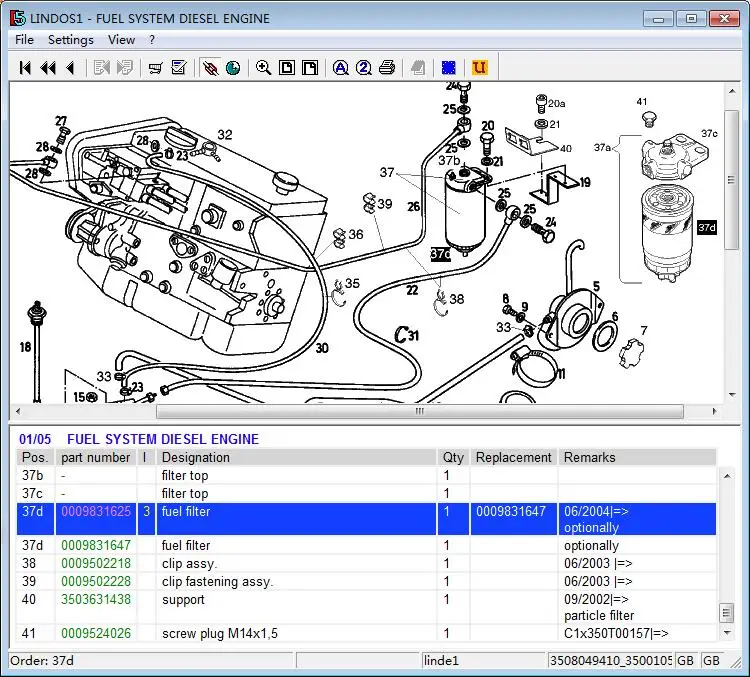Click the highlighted 37c label in the diagram
Viewport: 750px width, 677px height.
(x=441, y=254)
